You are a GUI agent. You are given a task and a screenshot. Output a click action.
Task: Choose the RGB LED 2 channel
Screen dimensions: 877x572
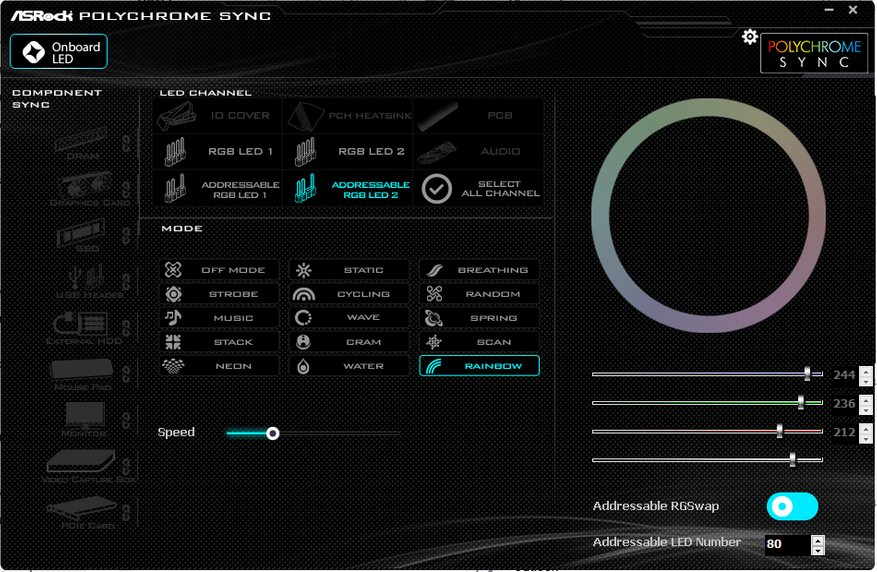click(x=348, y=152)
